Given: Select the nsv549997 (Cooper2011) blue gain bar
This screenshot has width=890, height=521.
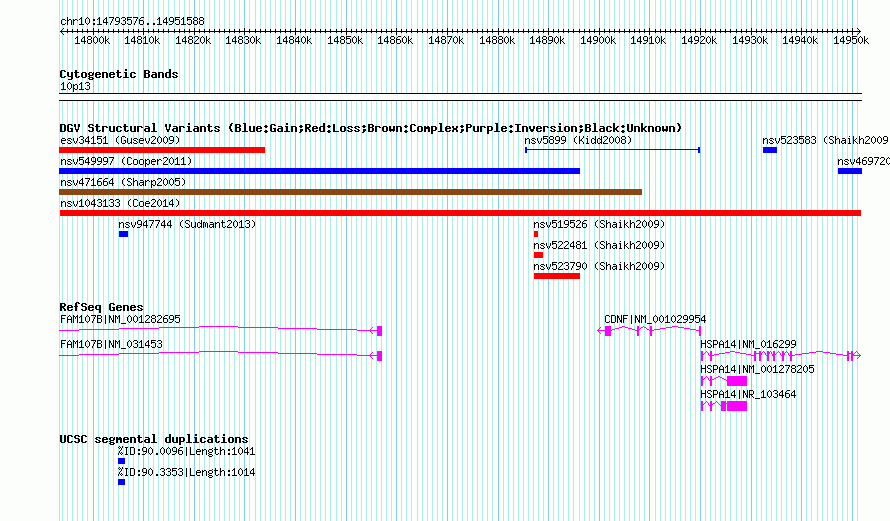Looking at the screenshot, I should [320, 171].
